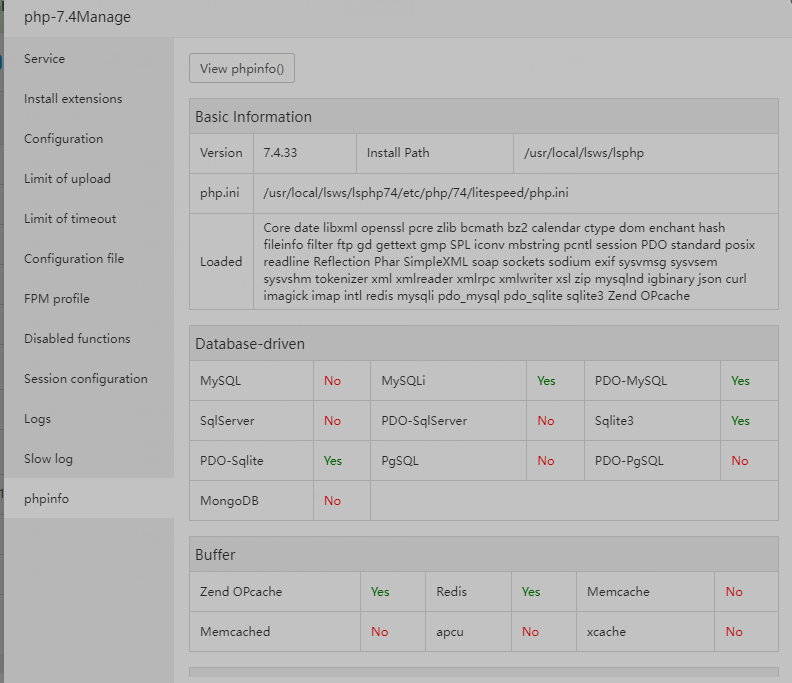Select the phpinfo sidebar item
Screen dimensions: 792x683
(46, 499)
